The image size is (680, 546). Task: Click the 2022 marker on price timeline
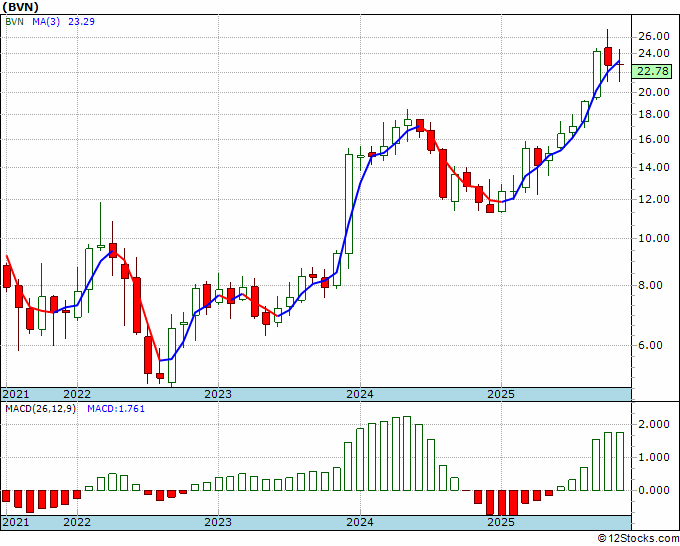click(x=77, y=394)
